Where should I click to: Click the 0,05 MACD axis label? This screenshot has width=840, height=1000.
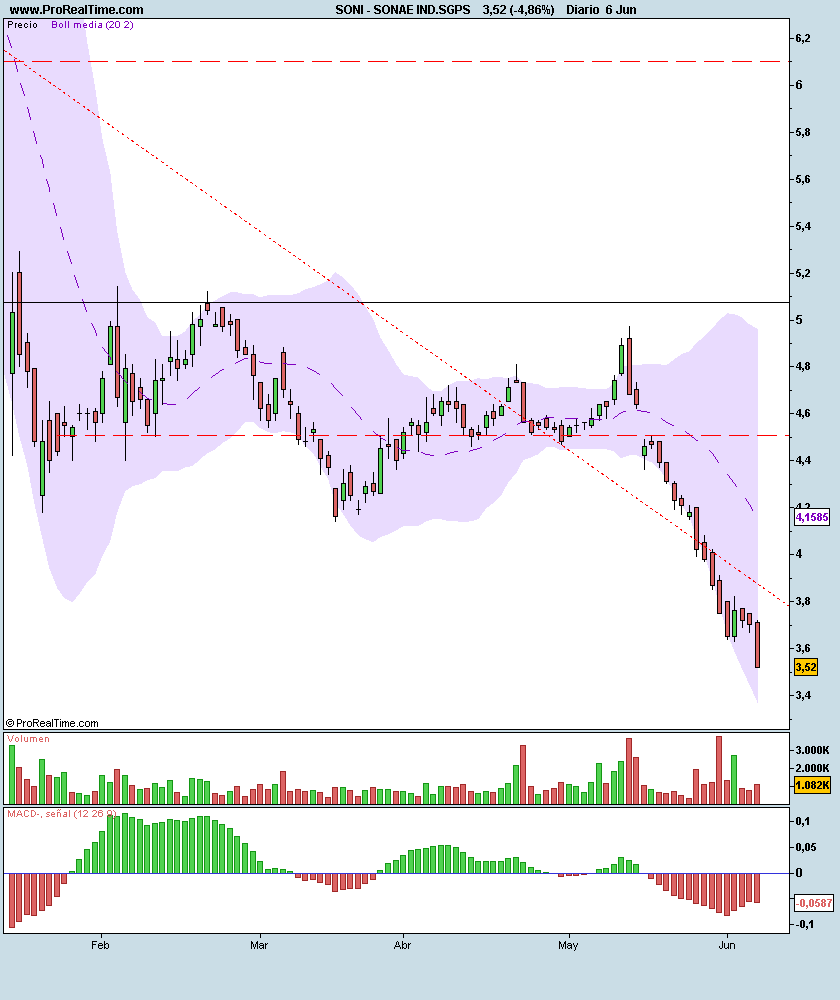[806, 848]
